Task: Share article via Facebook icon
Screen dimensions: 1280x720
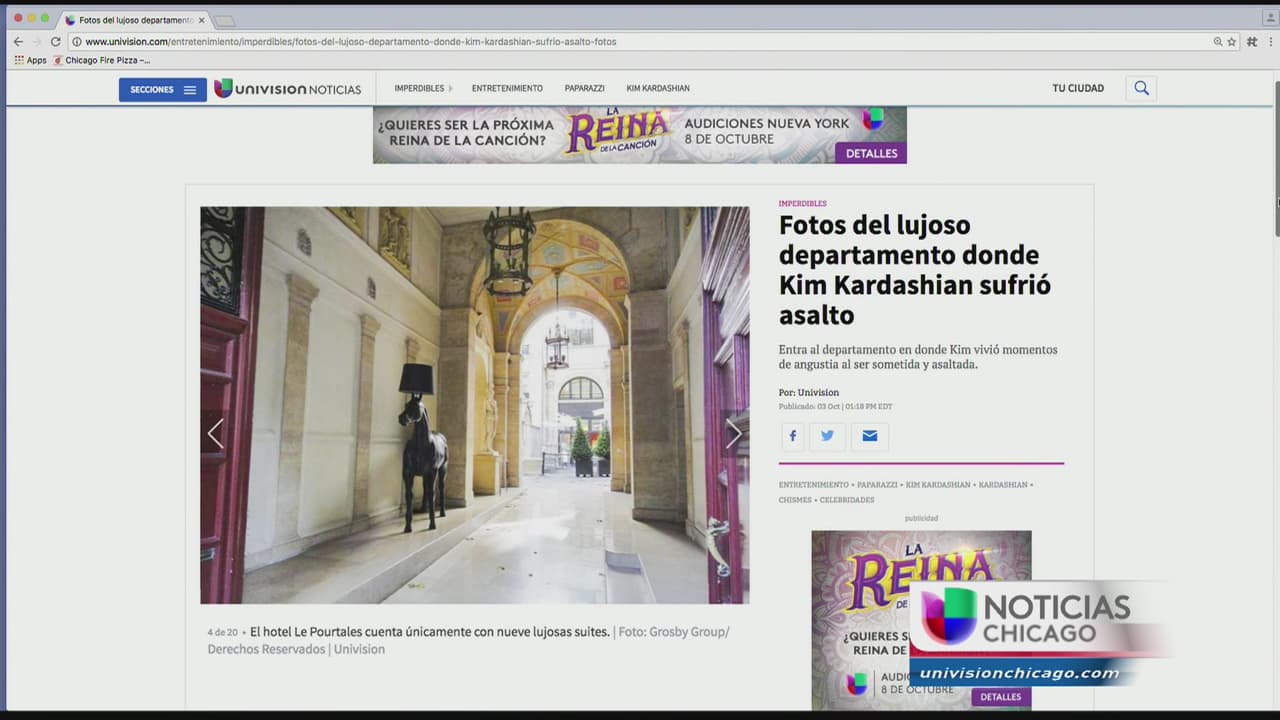Action: pos(793,436)
